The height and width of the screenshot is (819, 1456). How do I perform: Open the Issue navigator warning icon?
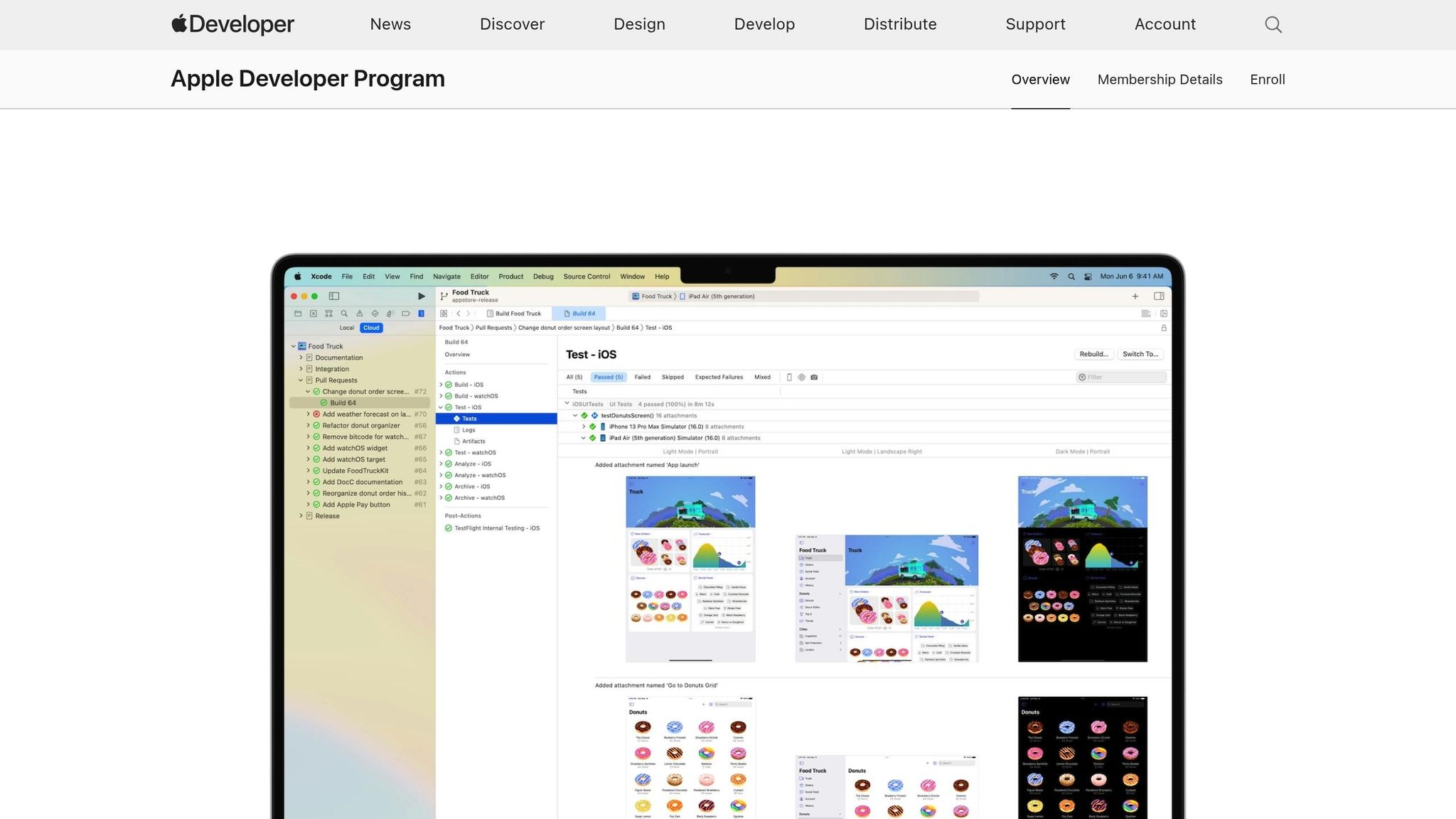point(360,313)
